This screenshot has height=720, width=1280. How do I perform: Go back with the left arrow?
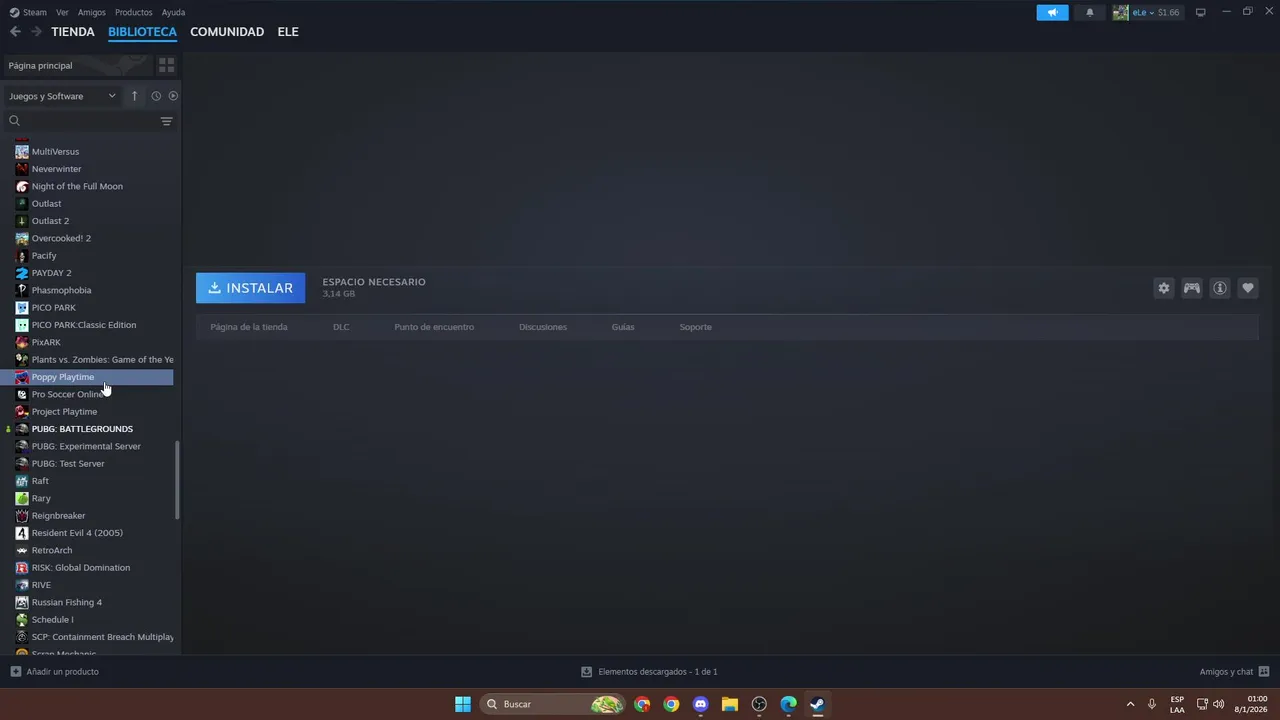point(15,32)
